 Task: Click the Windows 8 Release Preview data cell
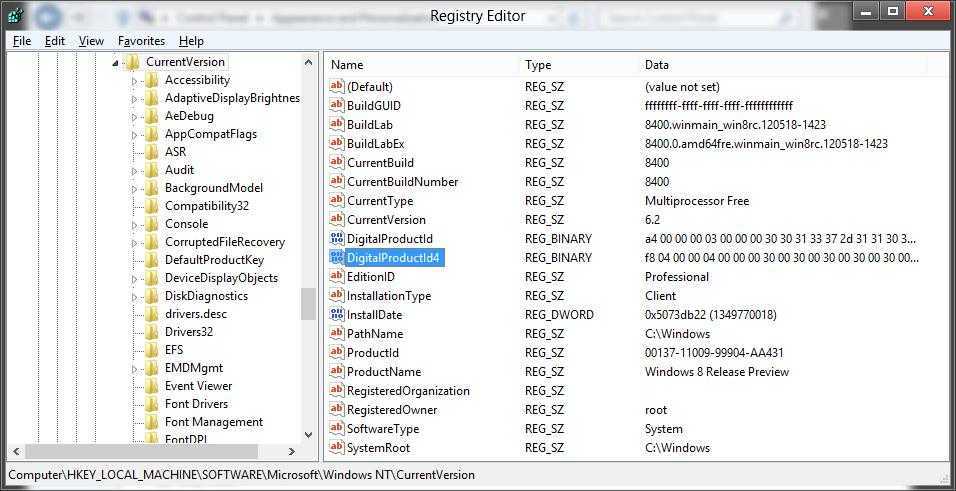coord(717,371)
